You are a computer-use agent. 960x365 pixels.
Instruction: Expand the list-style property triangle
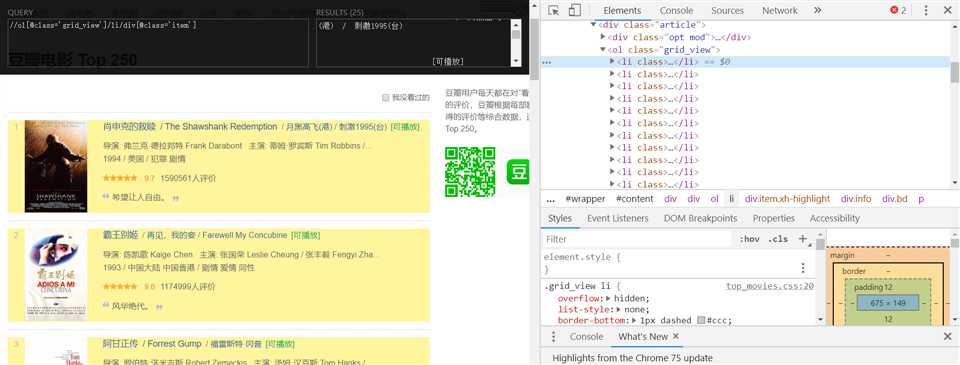tap(618, 309)
